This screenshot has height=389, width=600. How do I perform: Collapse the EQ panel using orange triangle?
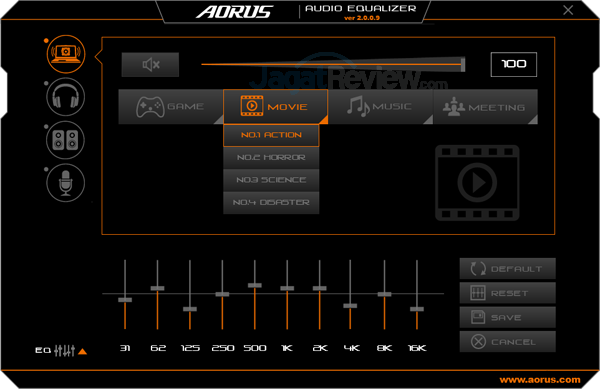(x=82, y=351)
